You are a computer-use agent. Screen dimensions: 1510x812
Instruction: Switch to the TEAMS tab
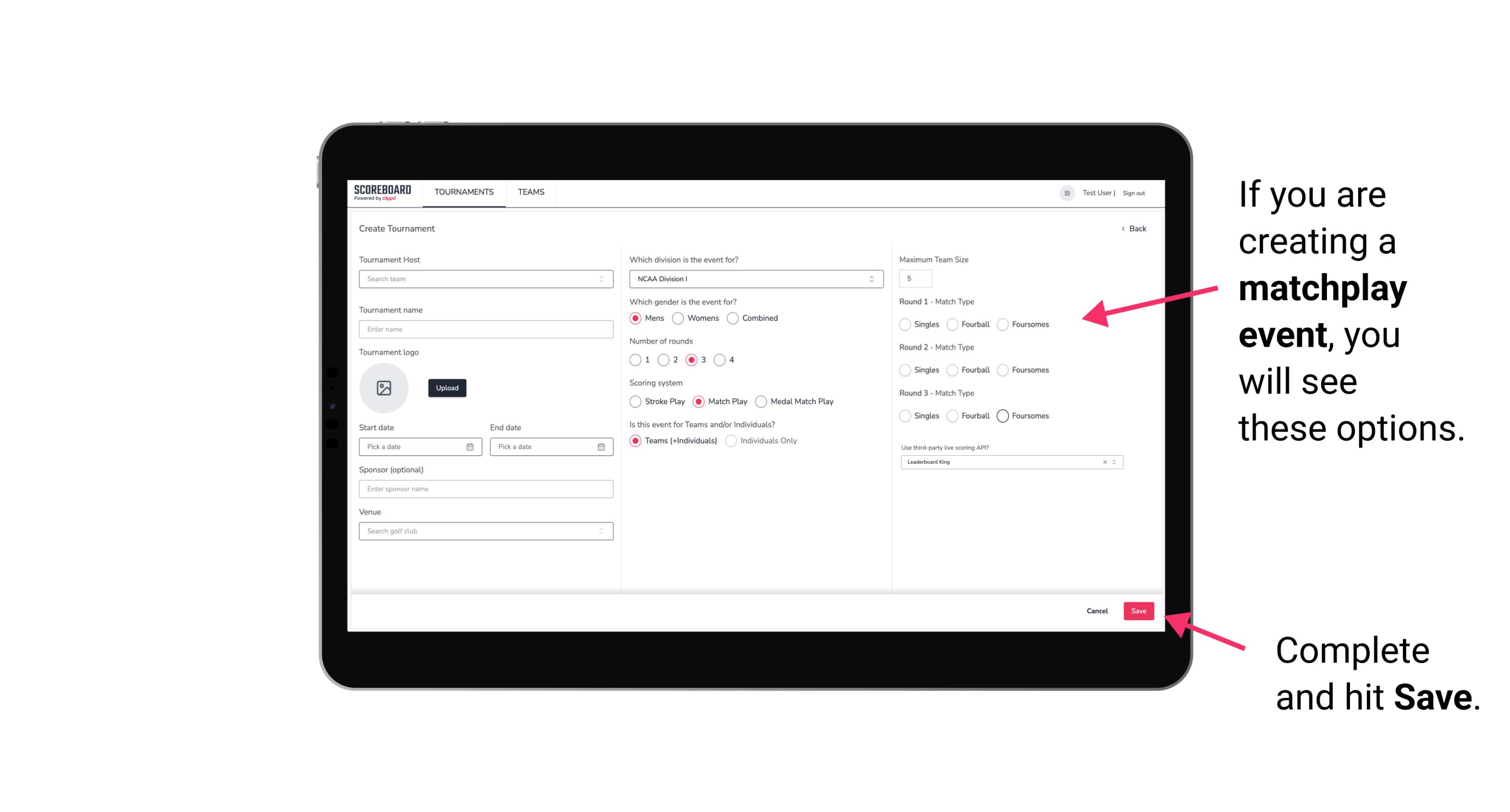point(530,192)
